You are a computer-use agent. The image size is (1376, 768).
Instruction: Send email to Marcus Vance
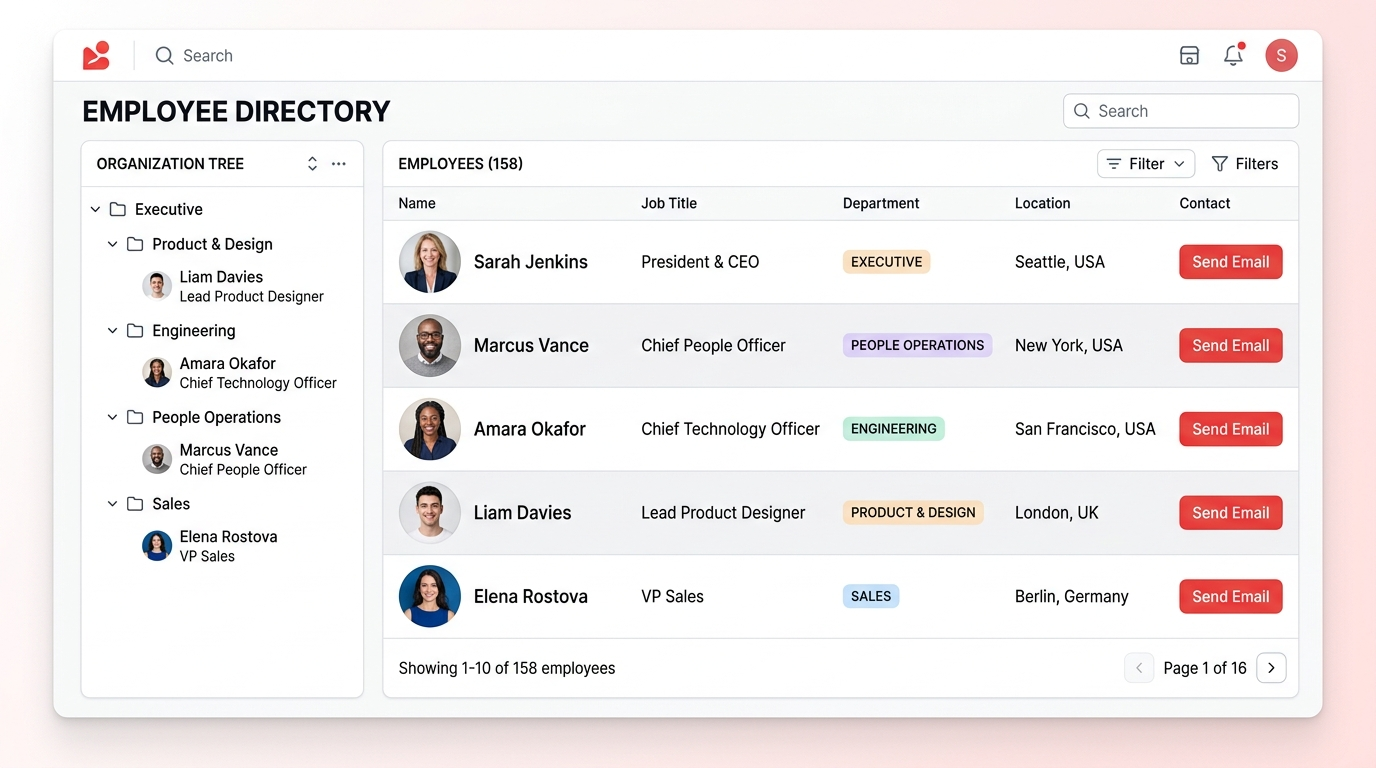(x=1231, y=346)
